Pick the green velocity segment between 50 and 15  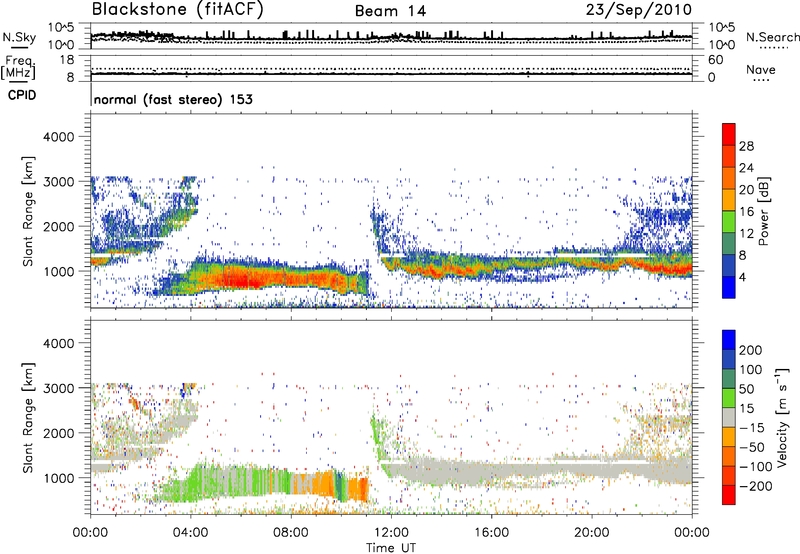pyautogui.click(x=729, y=398)
